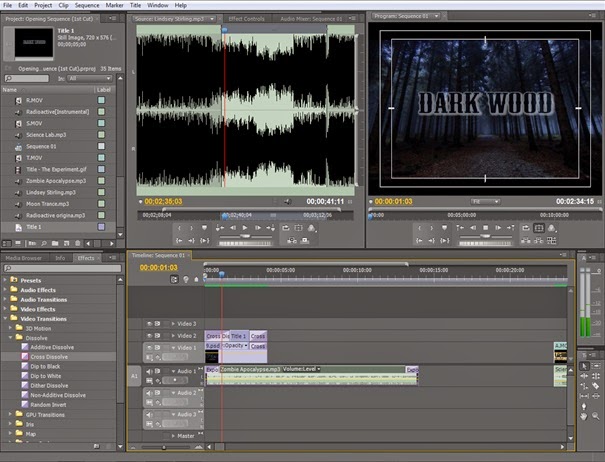
Task: Stop playback in the Program monitor
Action: 486,228
